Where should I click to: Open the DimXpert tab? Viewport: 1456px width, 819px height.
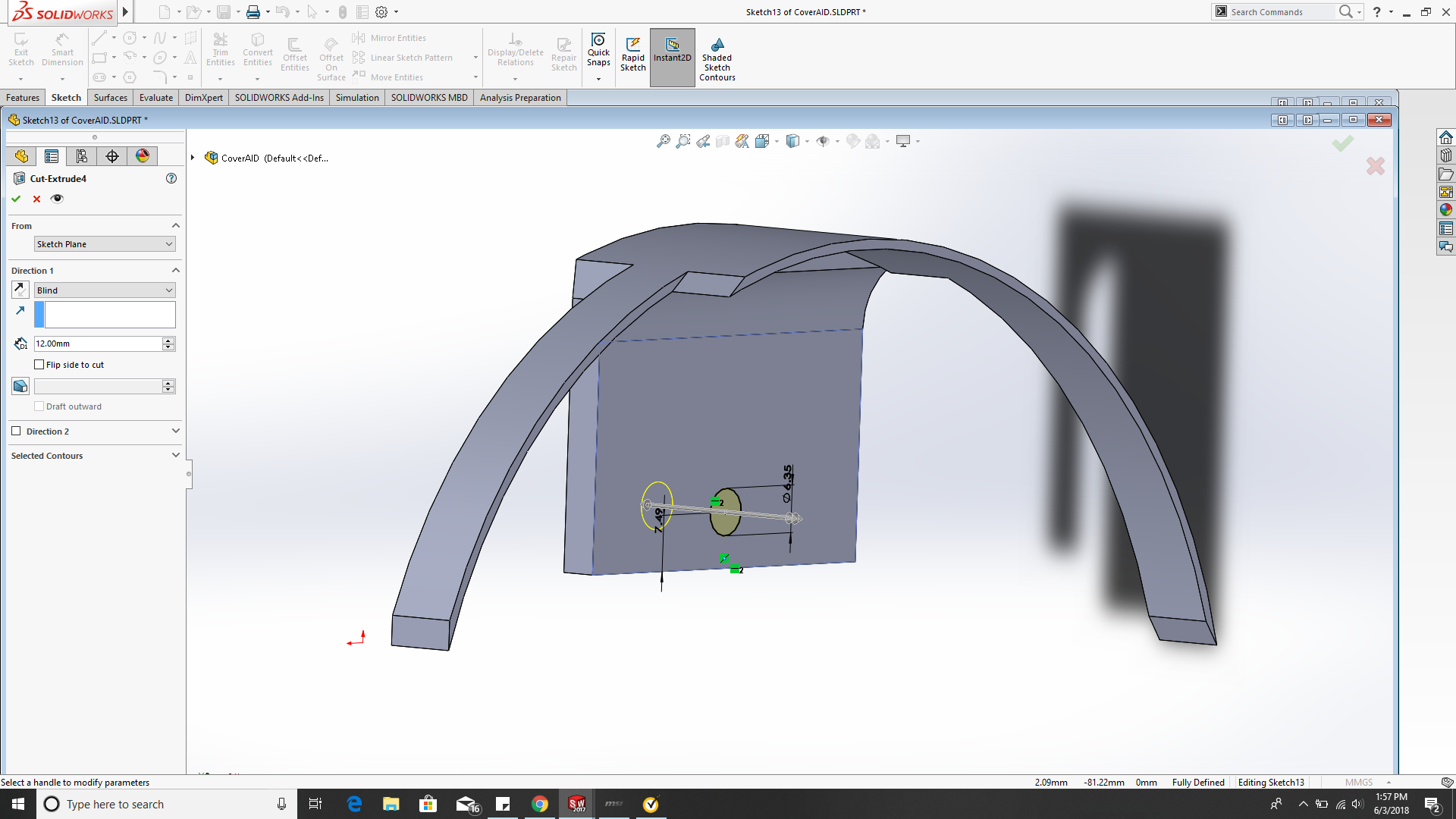coord(204,98)
